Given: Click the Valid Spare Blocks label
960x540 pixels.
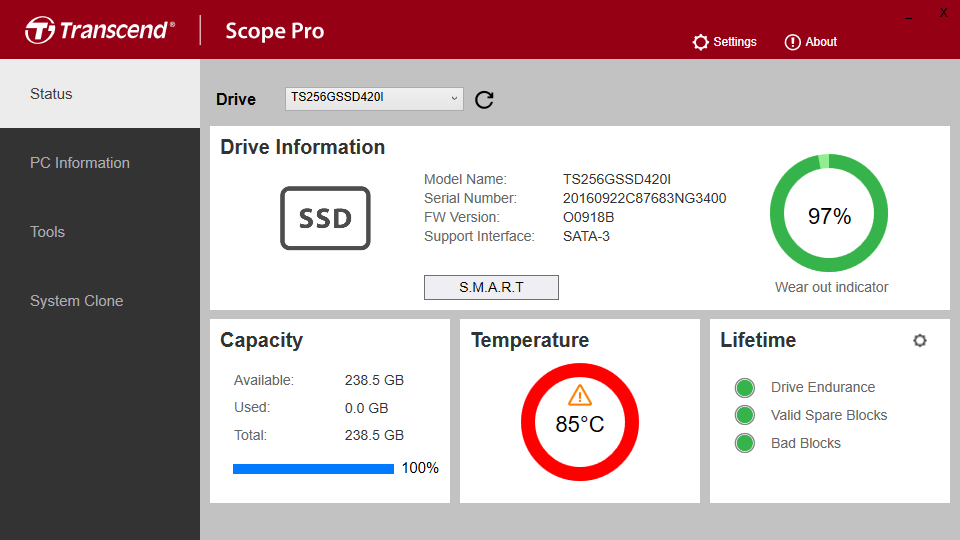Looking at the screenshot, I should tap(829, 415).
